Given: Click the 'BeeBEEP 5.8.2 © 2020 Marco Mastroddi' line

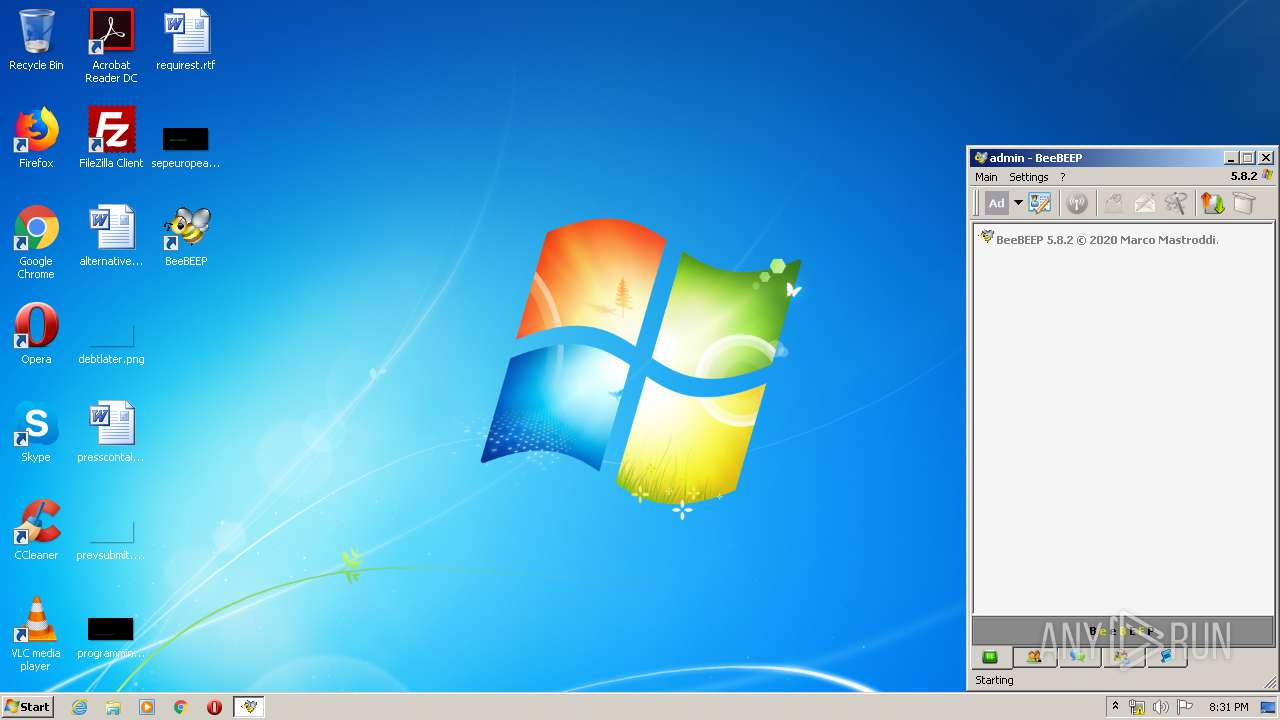Looking at the screenshot, I should point(1106,240).
